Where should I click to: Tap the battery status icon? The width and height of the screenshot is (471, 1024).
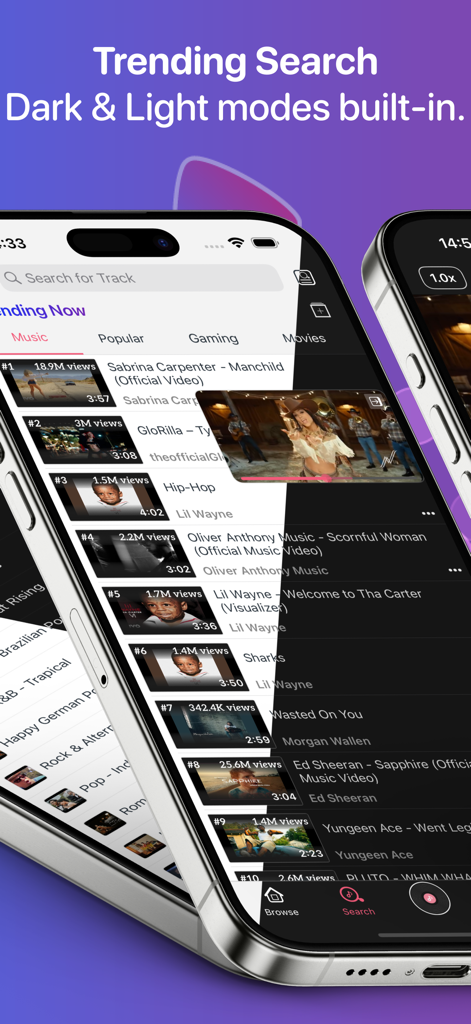[x=265, y=243]
